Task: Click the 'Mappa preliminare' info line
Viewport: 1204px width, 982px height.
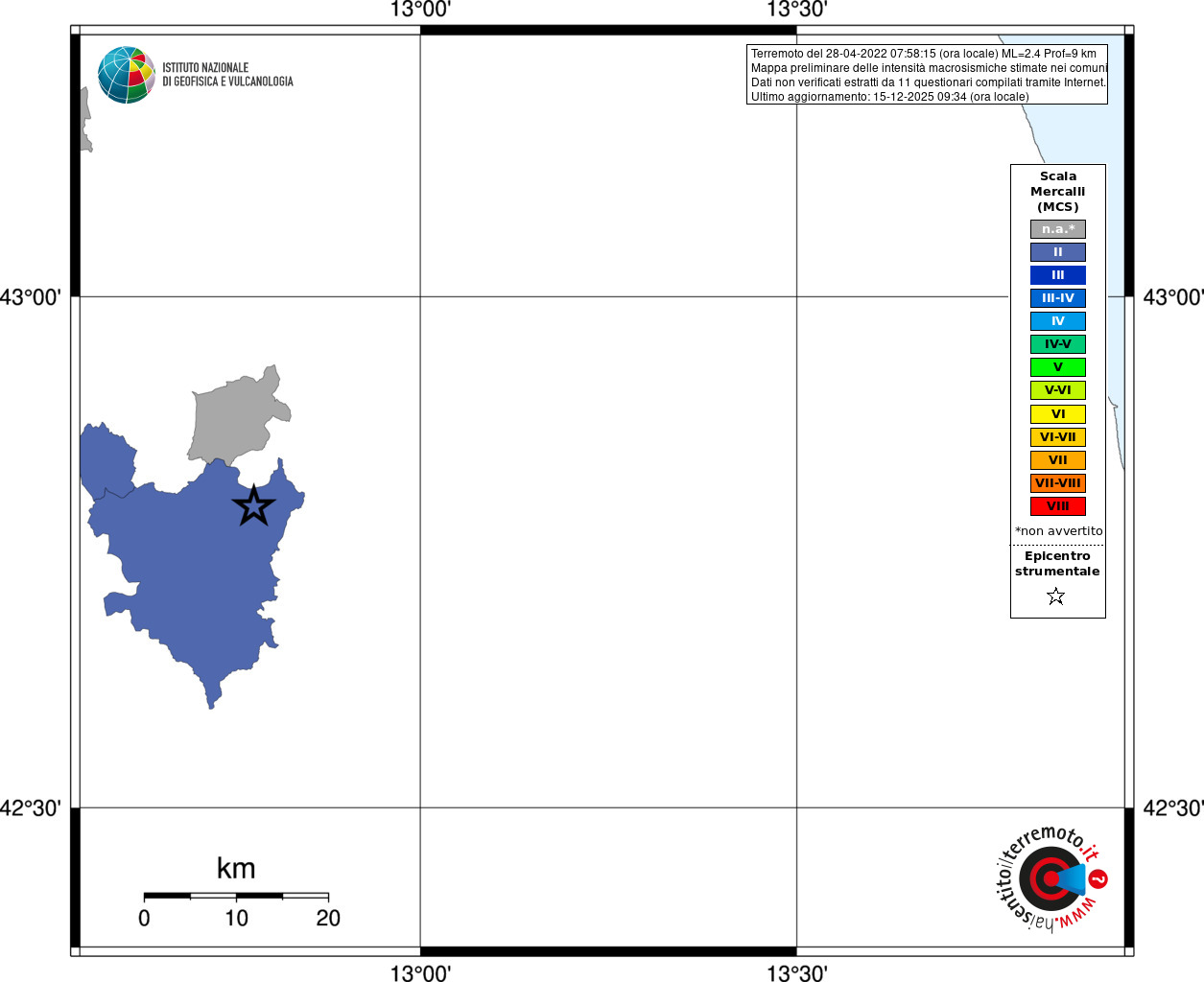Action: coord(929,68)
